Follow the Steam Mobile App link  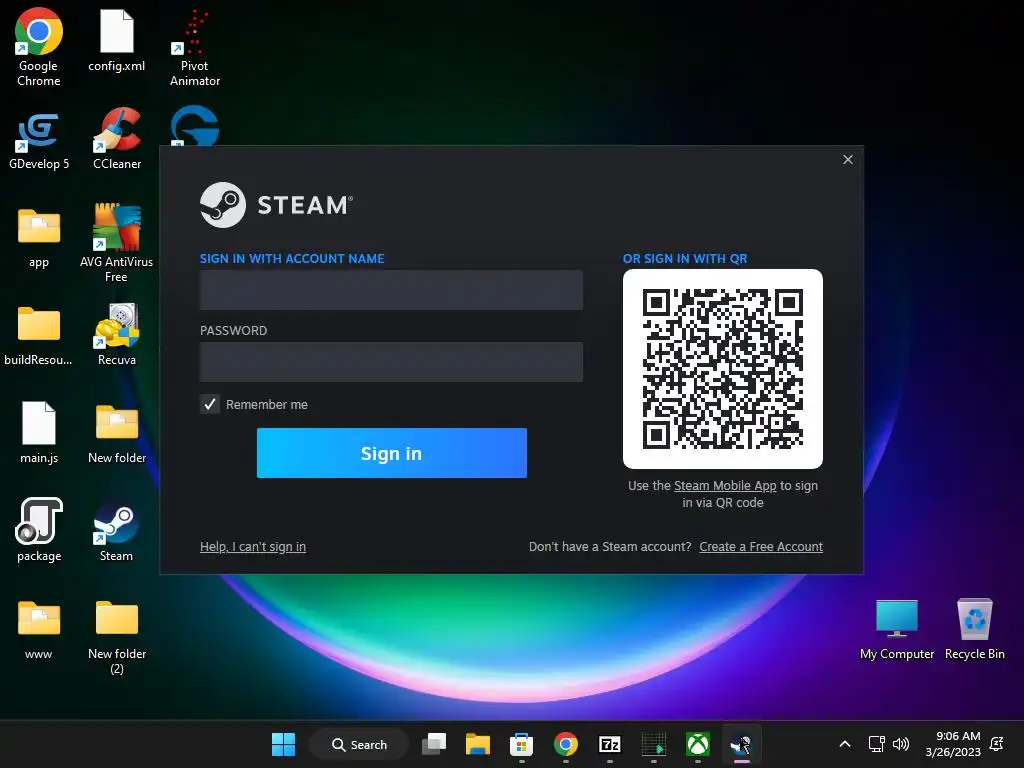(725, 486)
